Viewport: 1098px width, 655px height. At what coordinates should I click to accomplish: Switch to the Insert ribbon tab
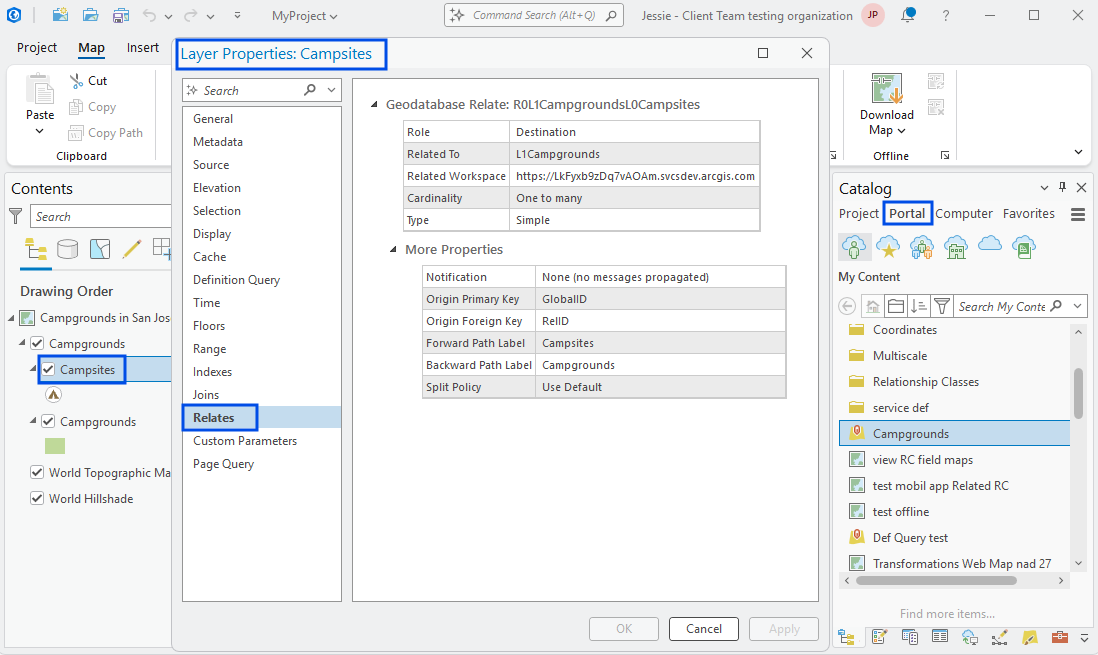point(142,47)
